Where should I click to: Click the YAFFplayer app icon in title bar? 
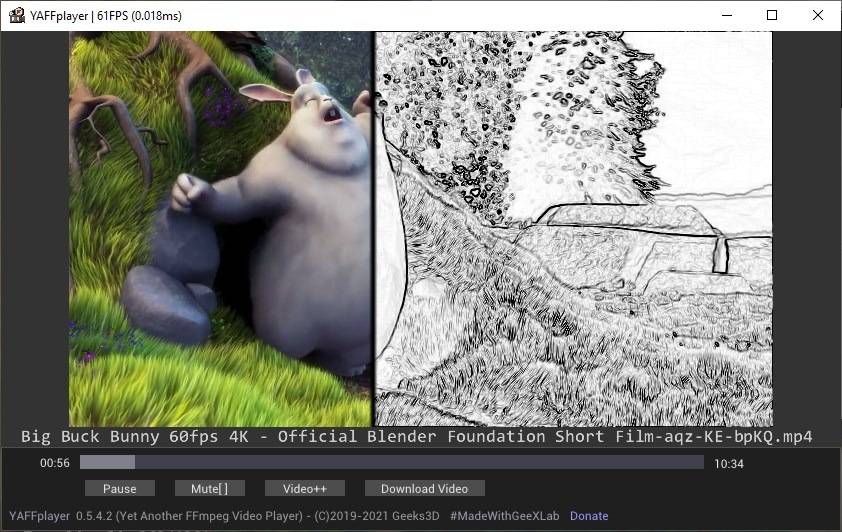[x=17, y=16]
